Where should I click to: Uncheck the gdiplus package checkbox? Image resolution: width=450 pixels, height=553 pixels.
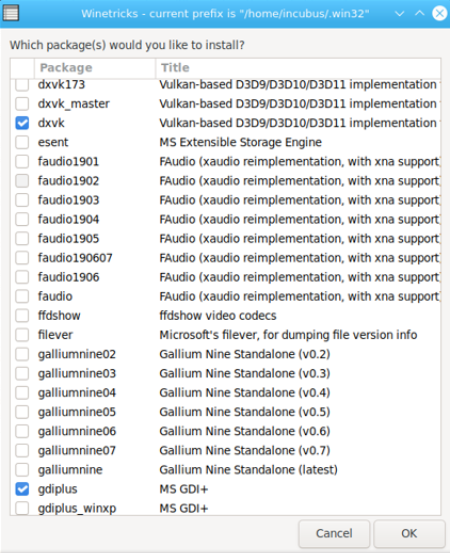22,489
